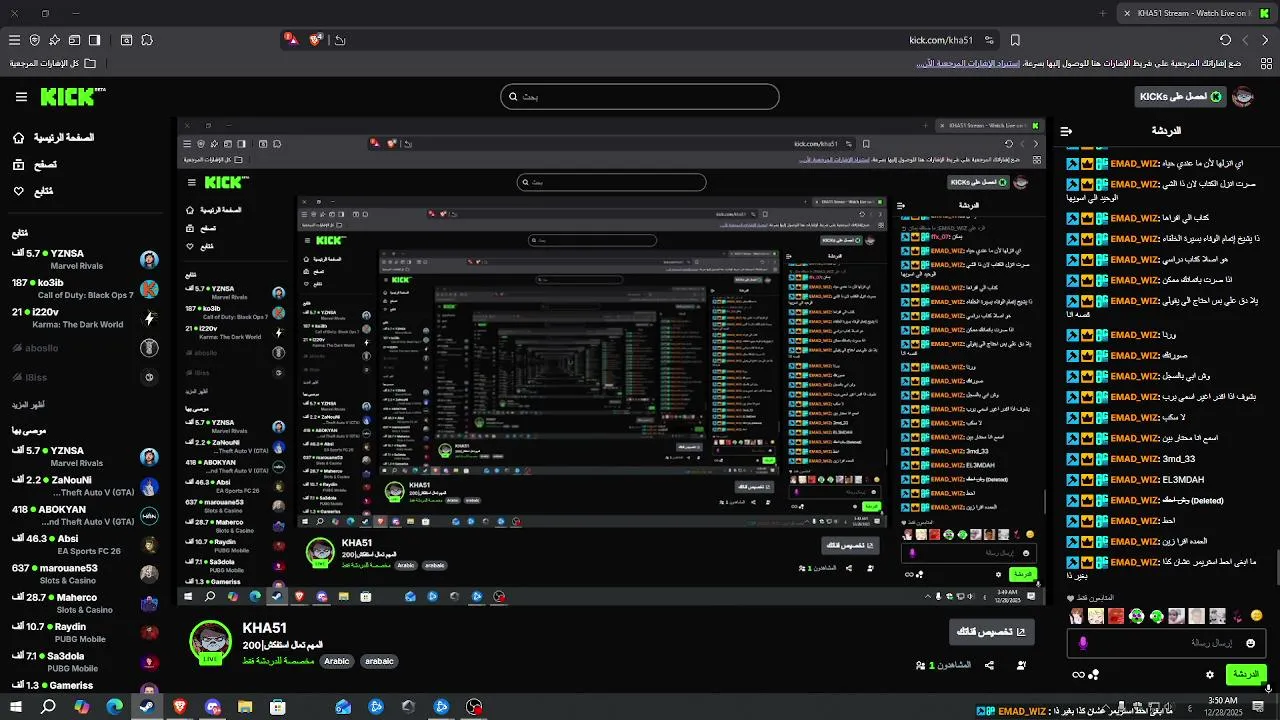Open ABOKYAN recommended channel

click(x=85, y=515)
